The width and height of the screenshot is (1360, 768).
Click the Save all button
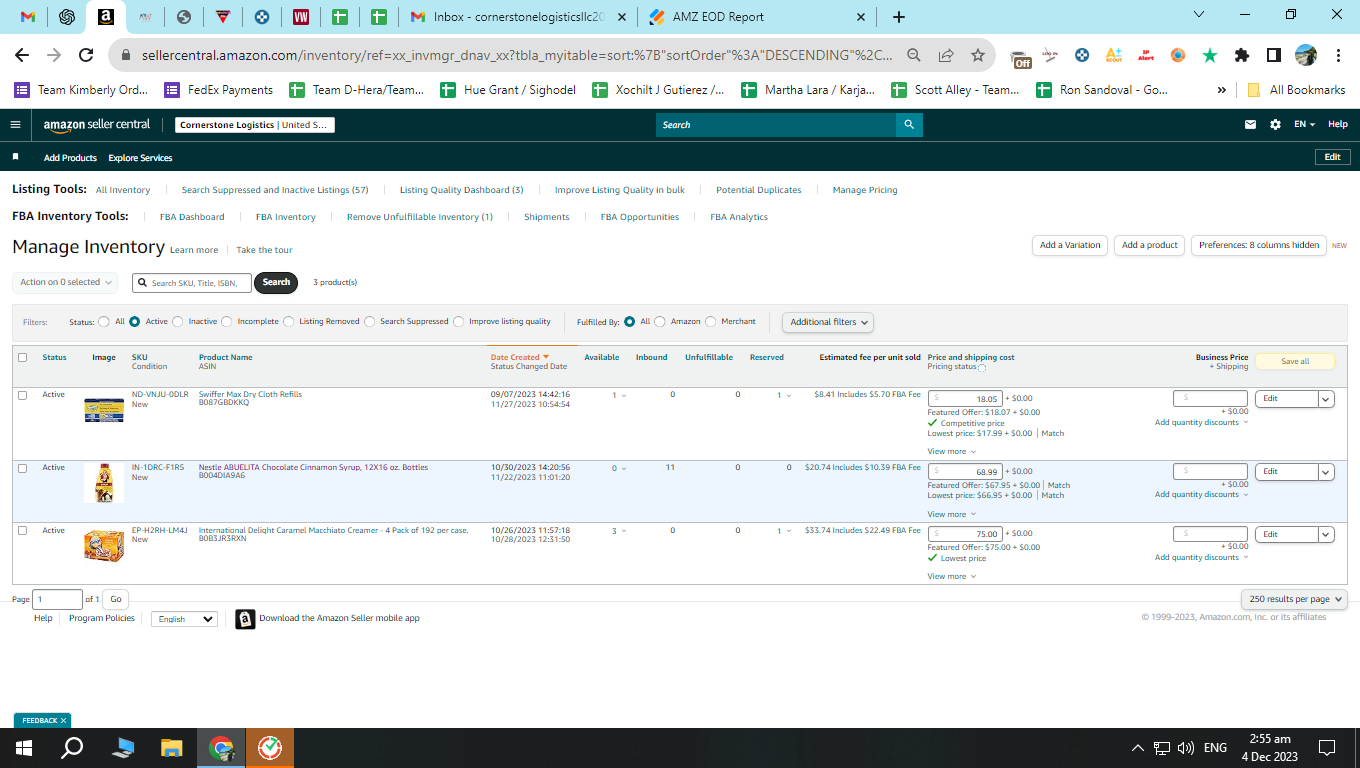tap(1295, 361)
